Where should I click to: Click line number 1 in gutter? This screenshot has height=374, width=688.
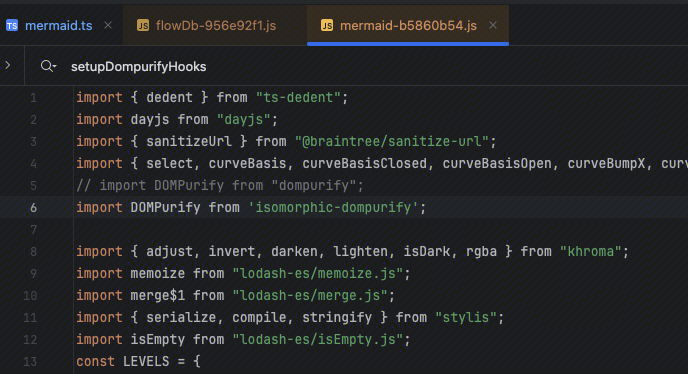(33, 97)
